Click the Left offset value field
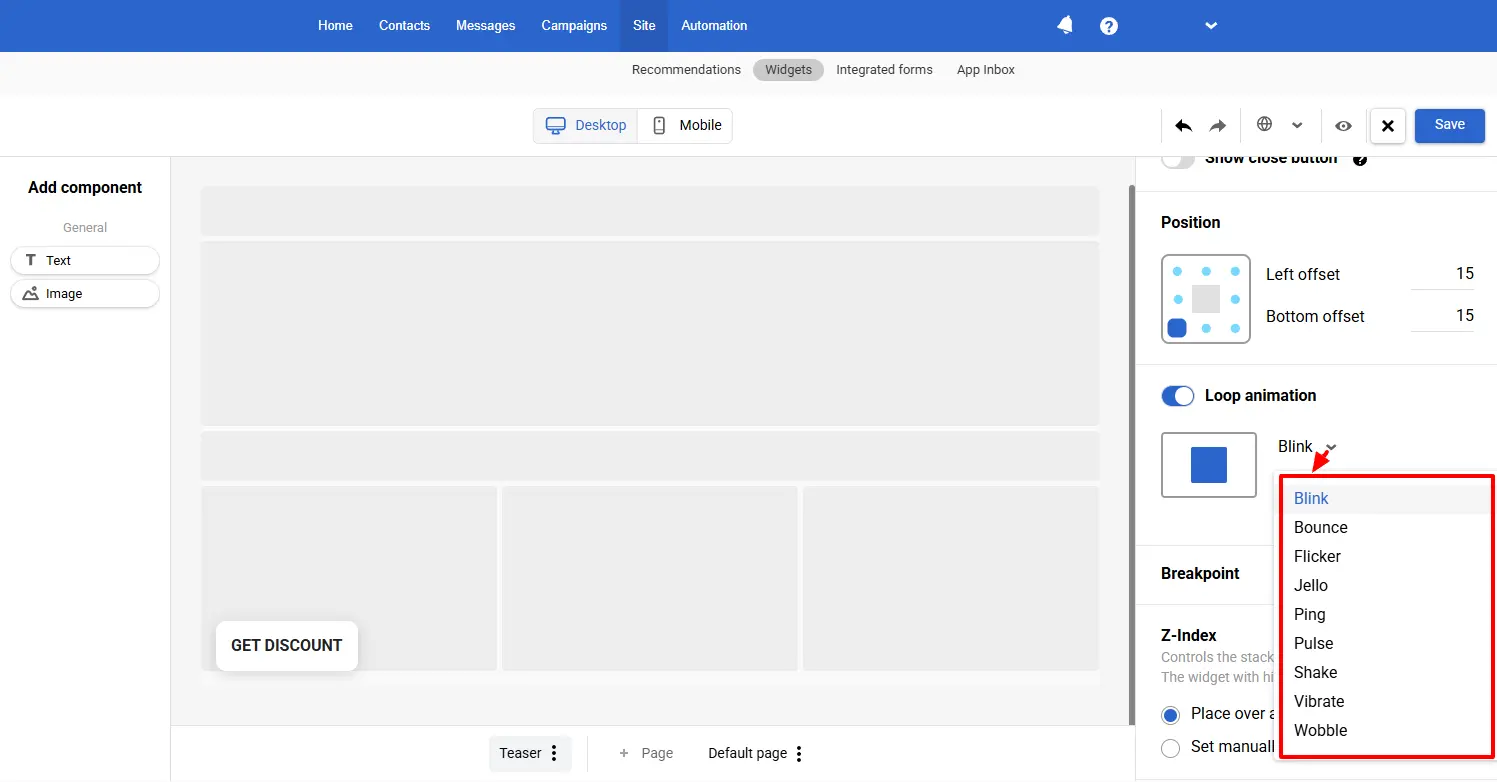This screenshot has height=782, width=1497. (1442, 274)
